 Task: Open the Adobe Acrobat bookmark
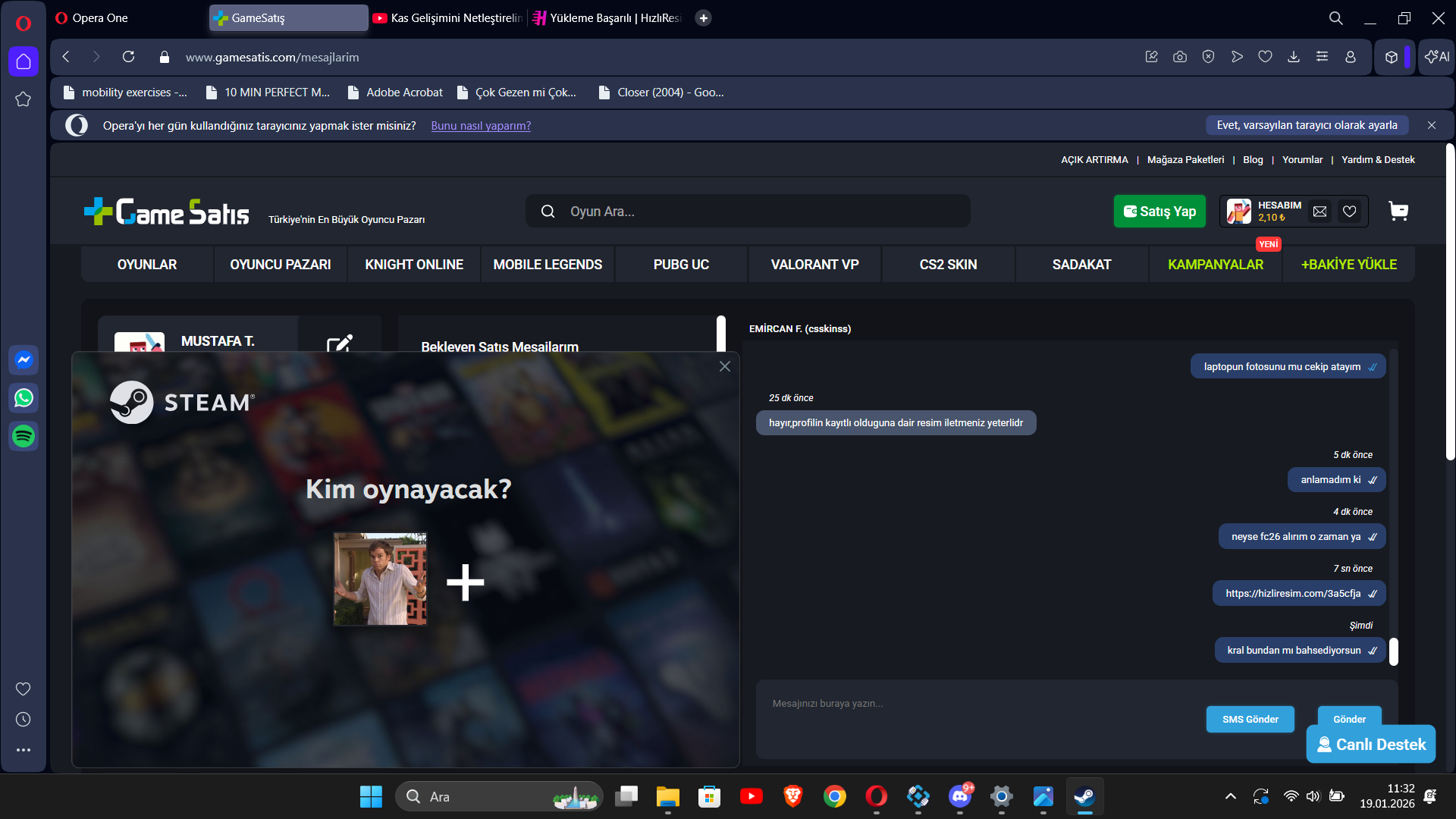click(395, 93)
